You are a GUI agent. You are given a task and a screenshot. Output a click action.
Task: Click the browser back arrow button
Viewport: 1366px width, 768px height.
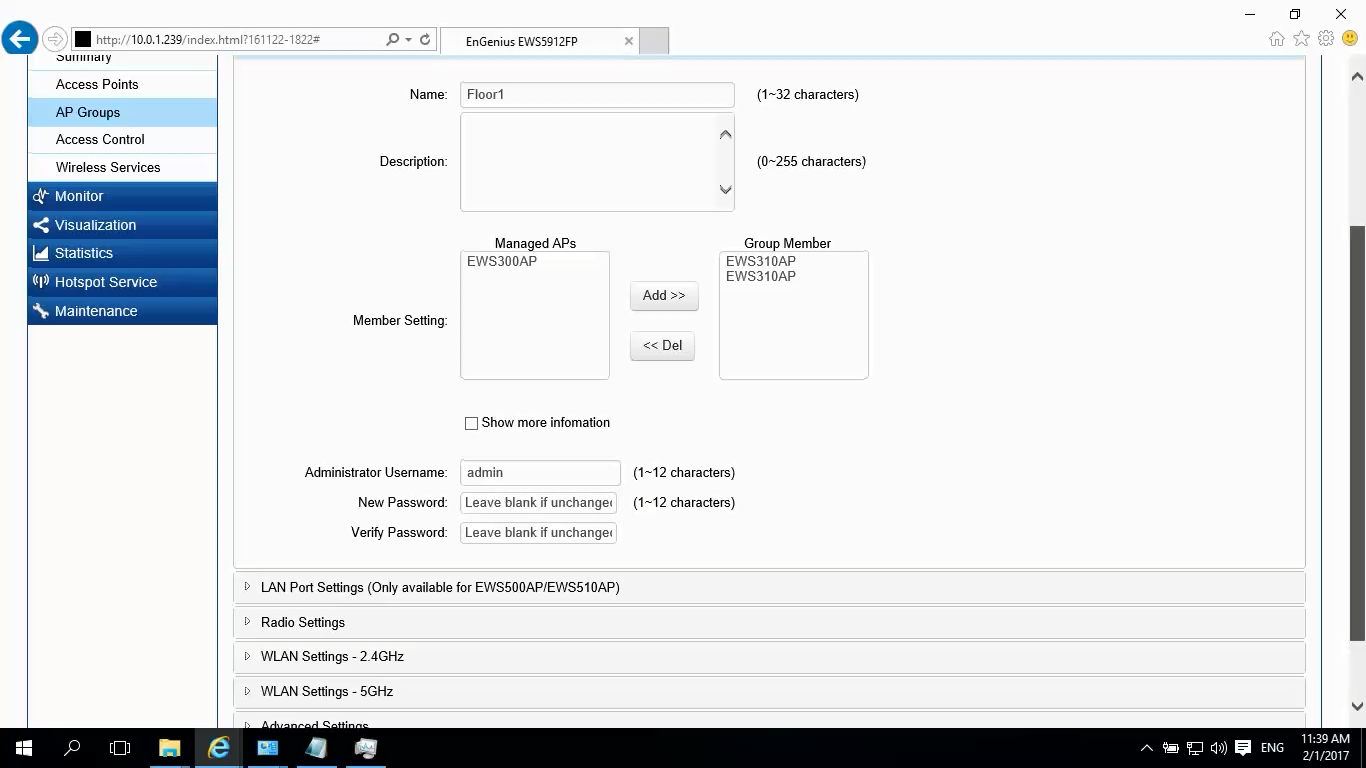(x=20, y=39)
